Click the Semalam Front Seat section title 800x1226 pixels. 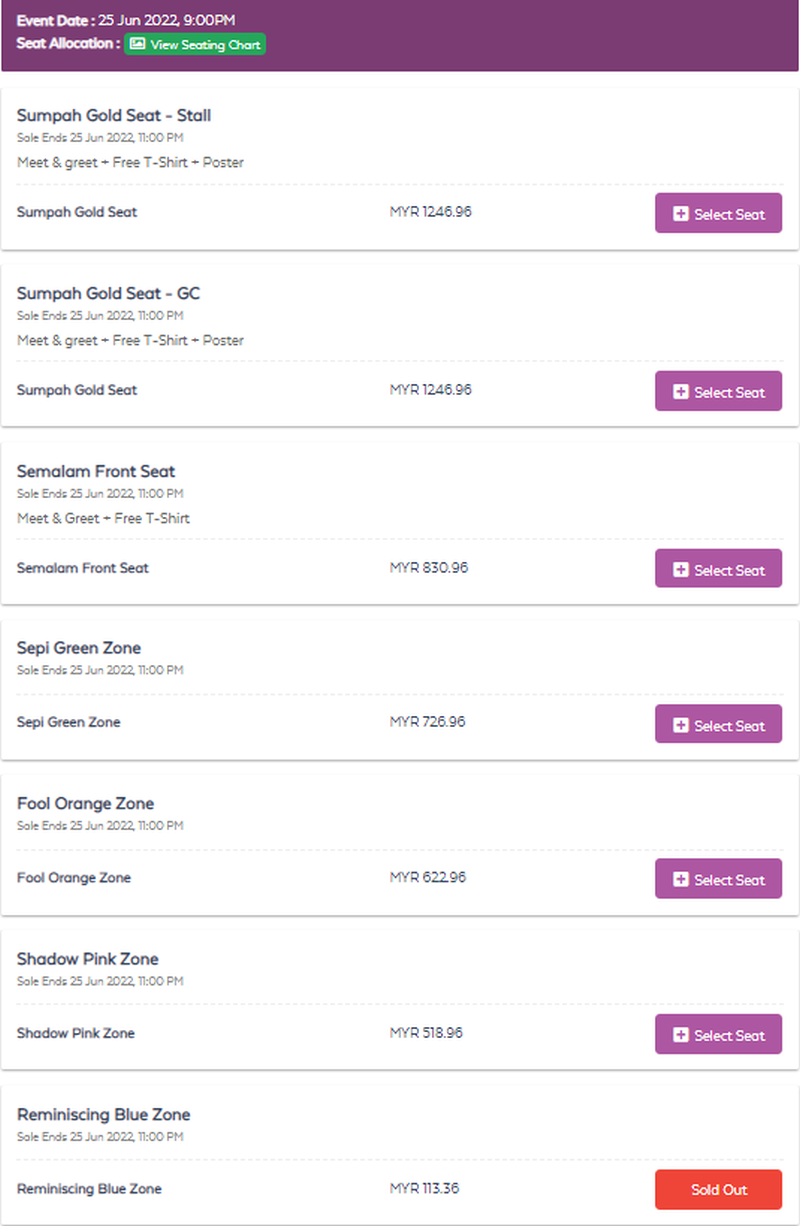point(96,471)
